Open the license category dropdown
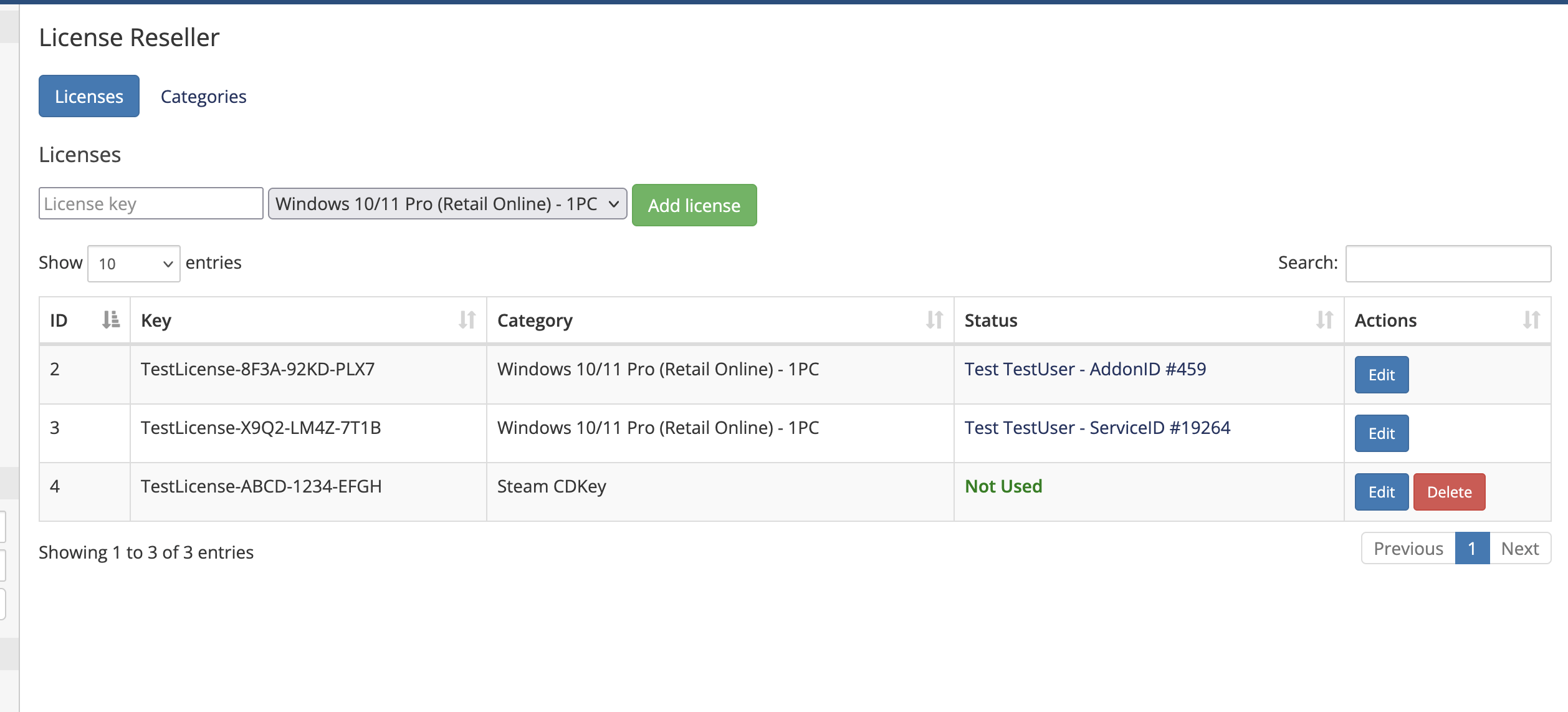The height and width of the screenshot is (712, 1568). [447, 204]
